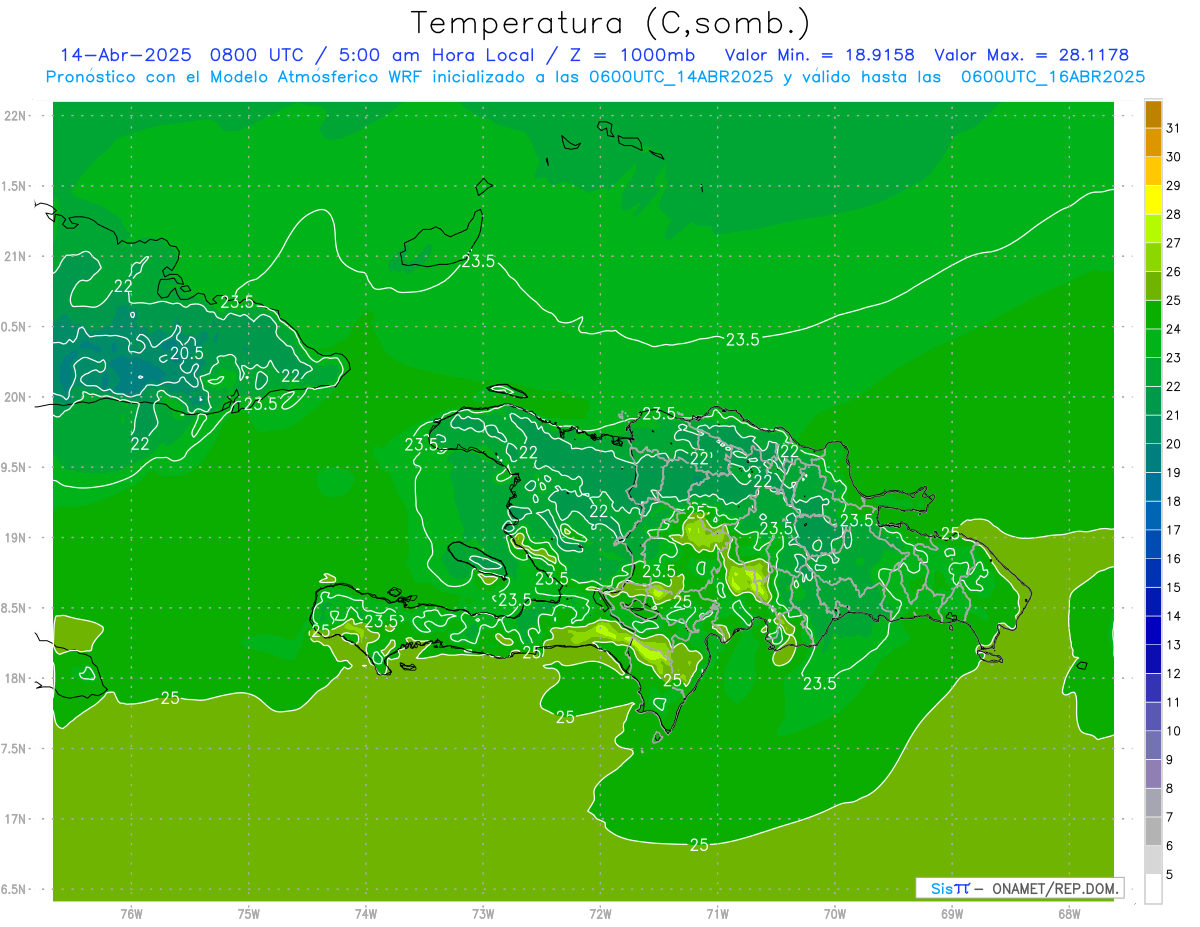Click the "71W" longitude axis label
The image size is (1200, 927).
tap(717, 914)
